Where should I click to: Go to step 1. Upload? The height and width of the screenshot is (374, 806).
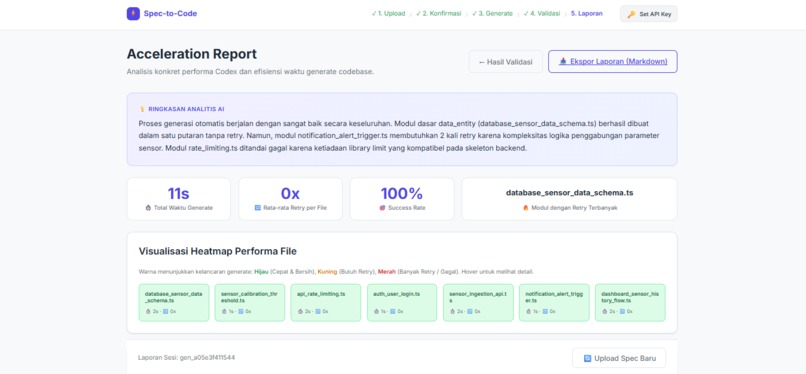388,14
